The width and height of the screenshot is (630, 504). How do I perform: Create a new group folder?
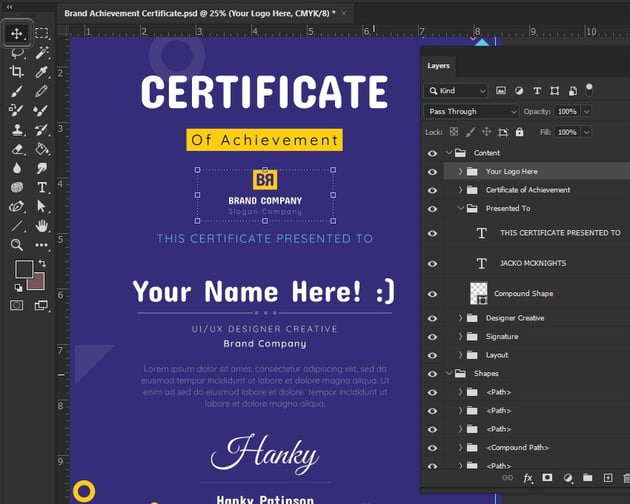point(588,477)
